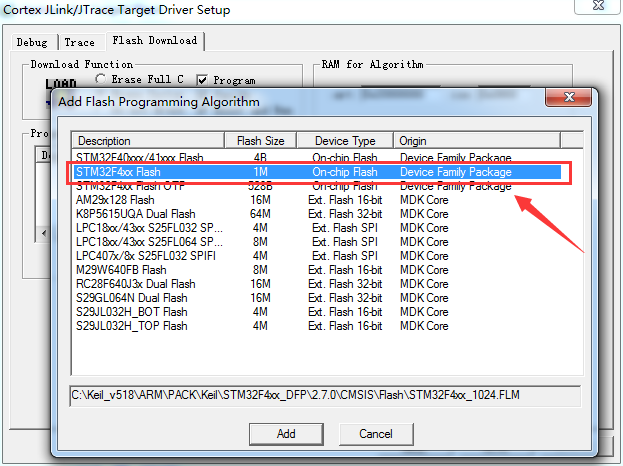This screenshot has width=623, height=466.
Task: Select the M29W640FB Flash algorithm
Action: 317,270
